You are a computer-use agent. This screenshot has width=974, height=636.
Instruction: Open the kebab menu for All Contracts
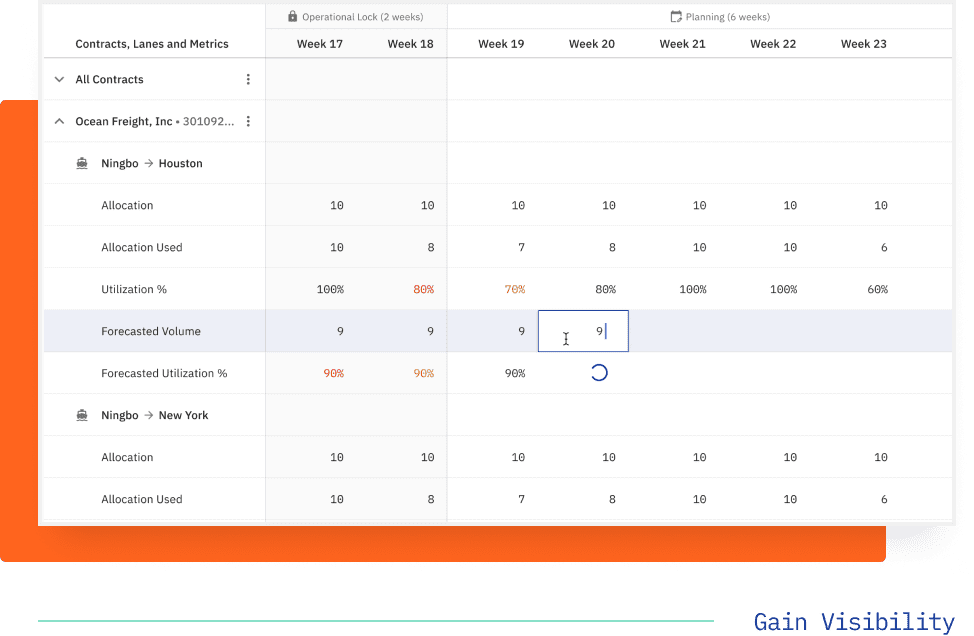pos(248,79)
